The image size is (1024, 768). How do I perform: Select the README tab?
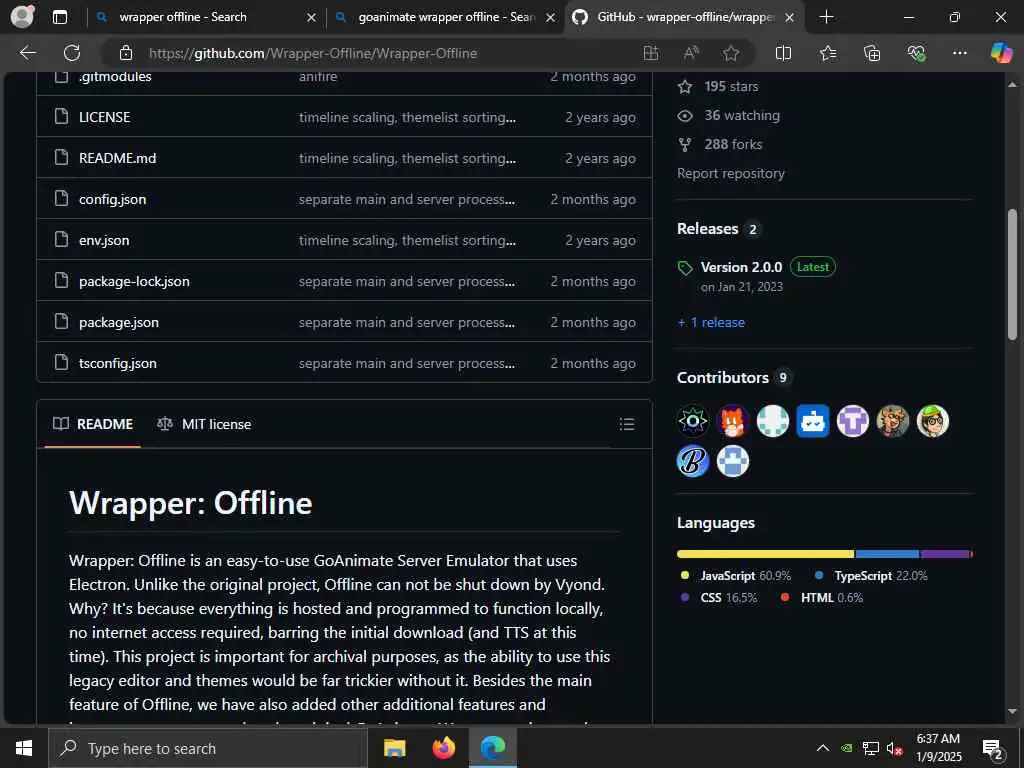pyautogui.click(x=93, y=424)
